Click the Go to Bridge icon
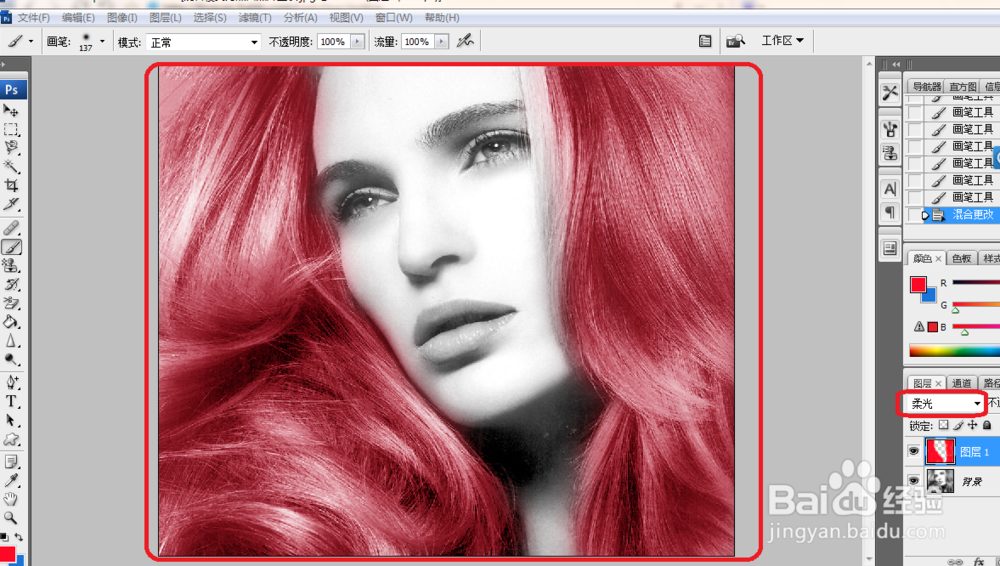The image size is (1000, 566). (x=735, y=41)
